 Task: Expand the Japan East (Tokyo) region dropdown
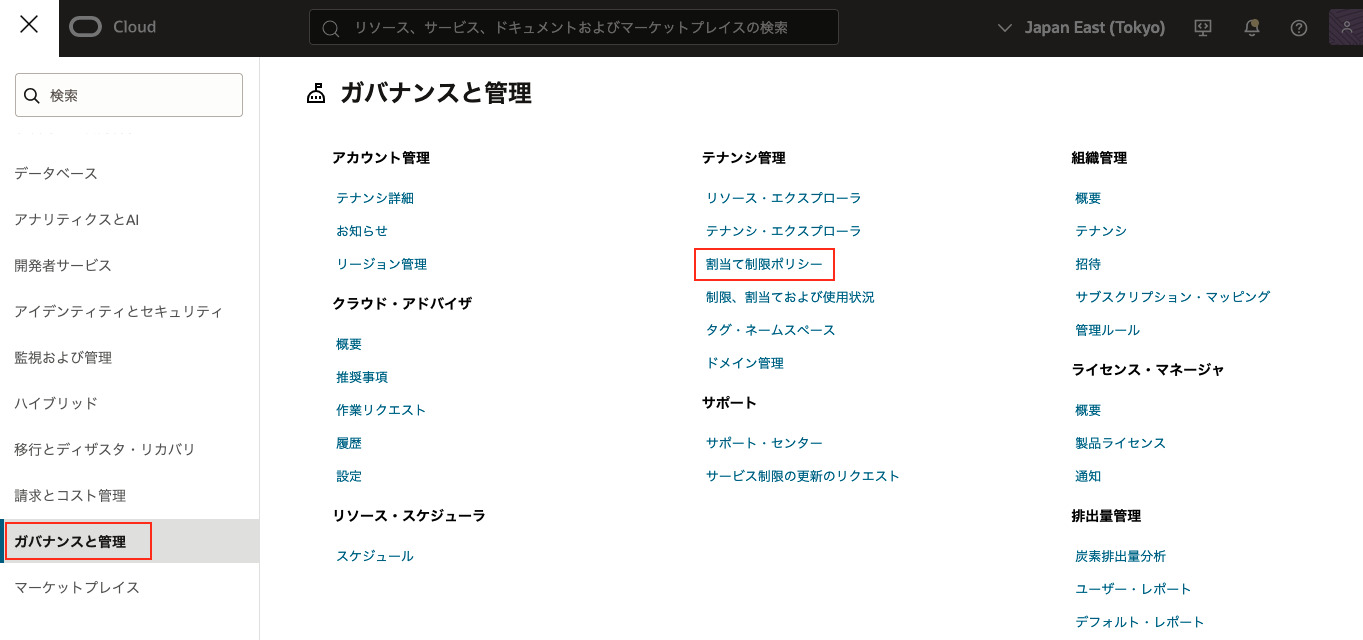[x=1082, y=28]
